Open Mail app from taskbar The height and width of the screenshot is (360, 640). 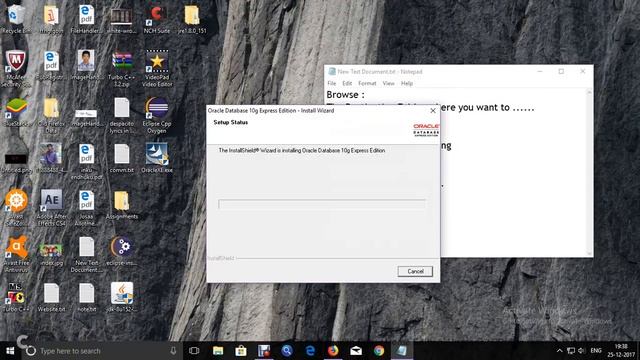(x=356, y=351)
